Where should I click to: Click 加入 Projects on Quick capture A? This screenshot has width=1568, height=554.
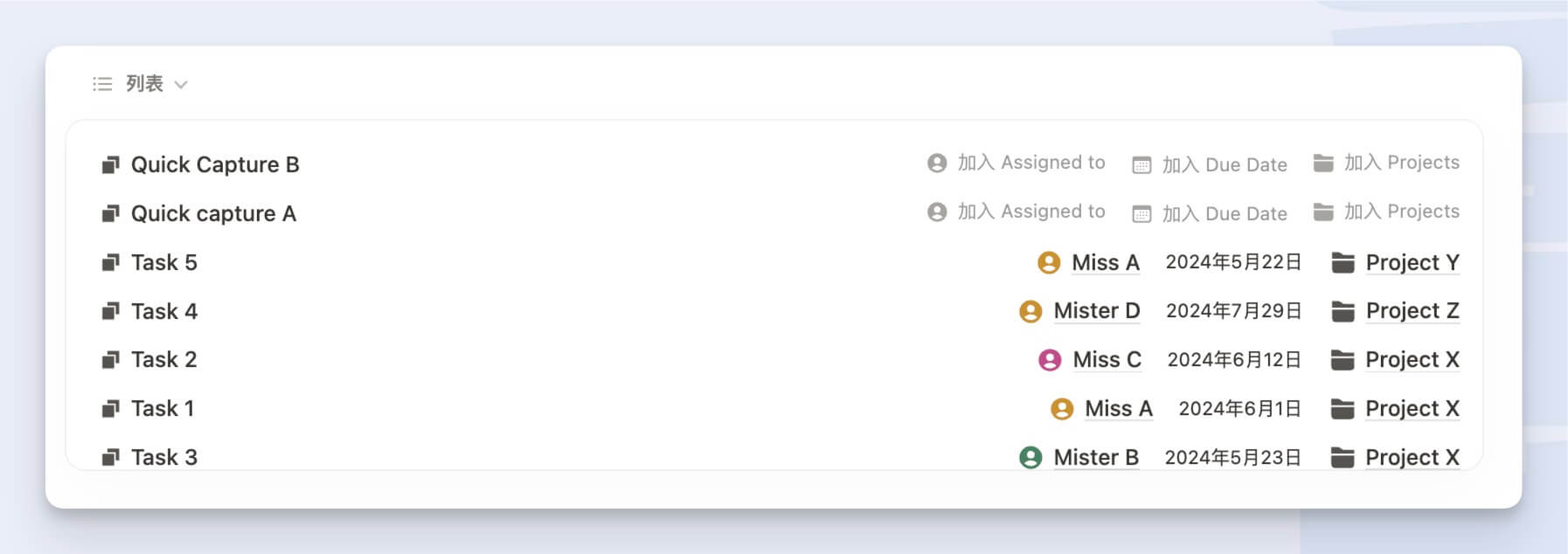(1405, 211)
